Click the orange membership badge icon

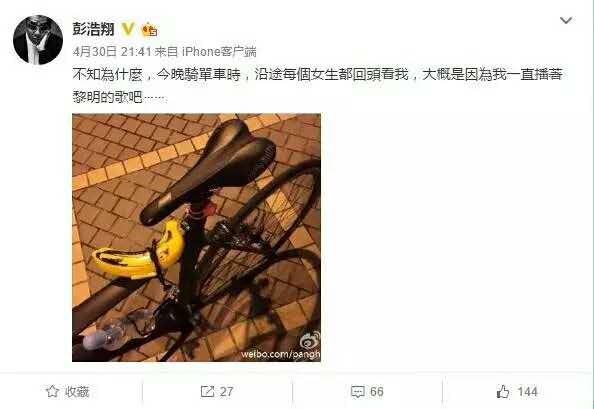click(x=149, y=30)
